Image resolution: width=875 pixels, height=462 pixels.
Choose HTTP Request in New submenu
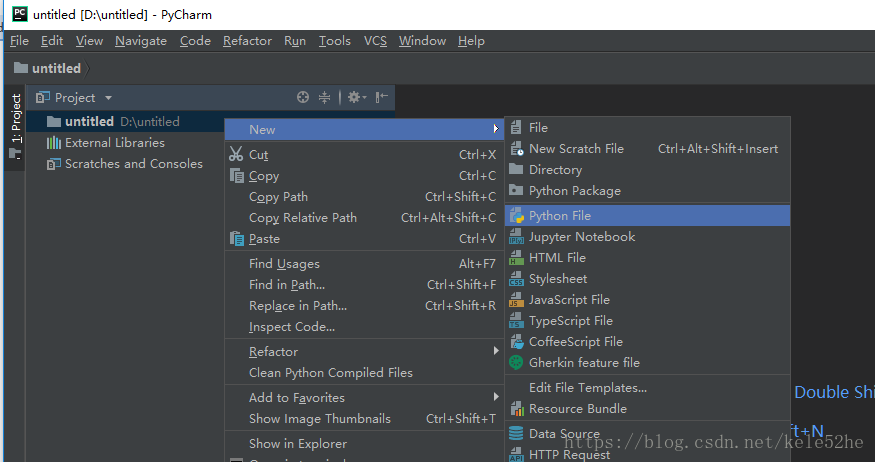(648, 455)
